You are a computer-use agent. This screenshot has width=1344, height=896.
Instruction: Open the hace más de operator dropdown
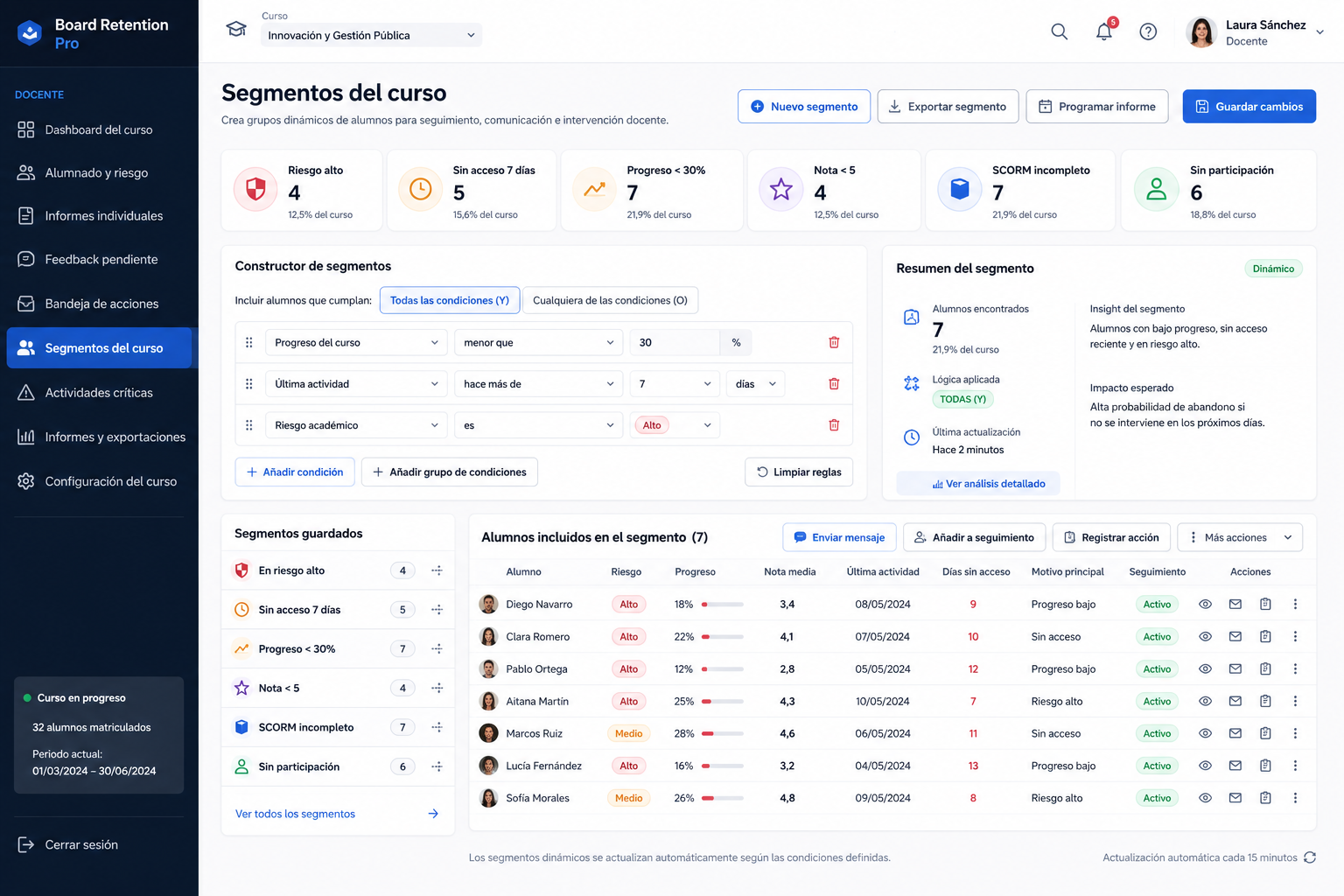point(538,383)
